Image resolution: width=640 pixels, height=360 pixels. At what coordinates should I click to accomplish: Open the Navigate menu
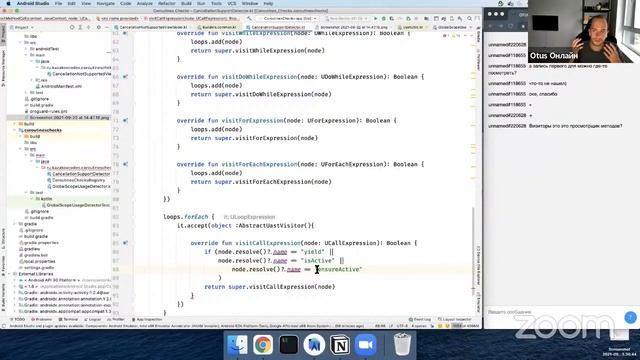[x=106, y=3]
